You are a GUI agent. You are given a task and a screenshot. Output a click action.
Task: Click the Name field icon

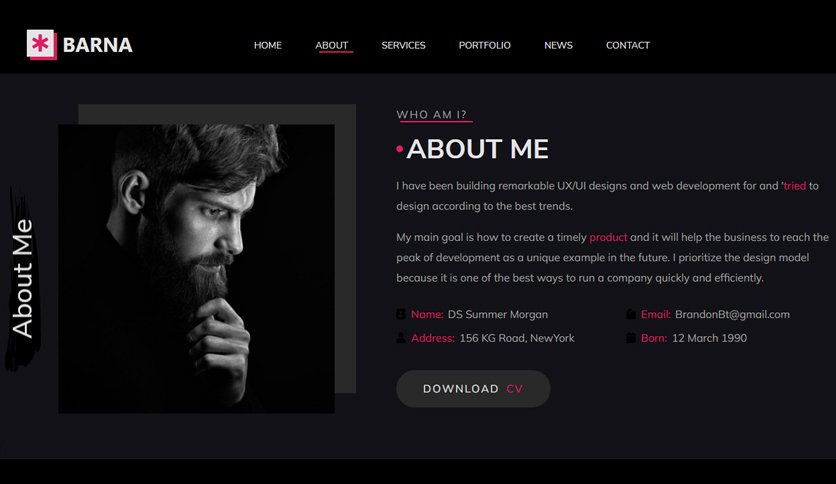401,314
